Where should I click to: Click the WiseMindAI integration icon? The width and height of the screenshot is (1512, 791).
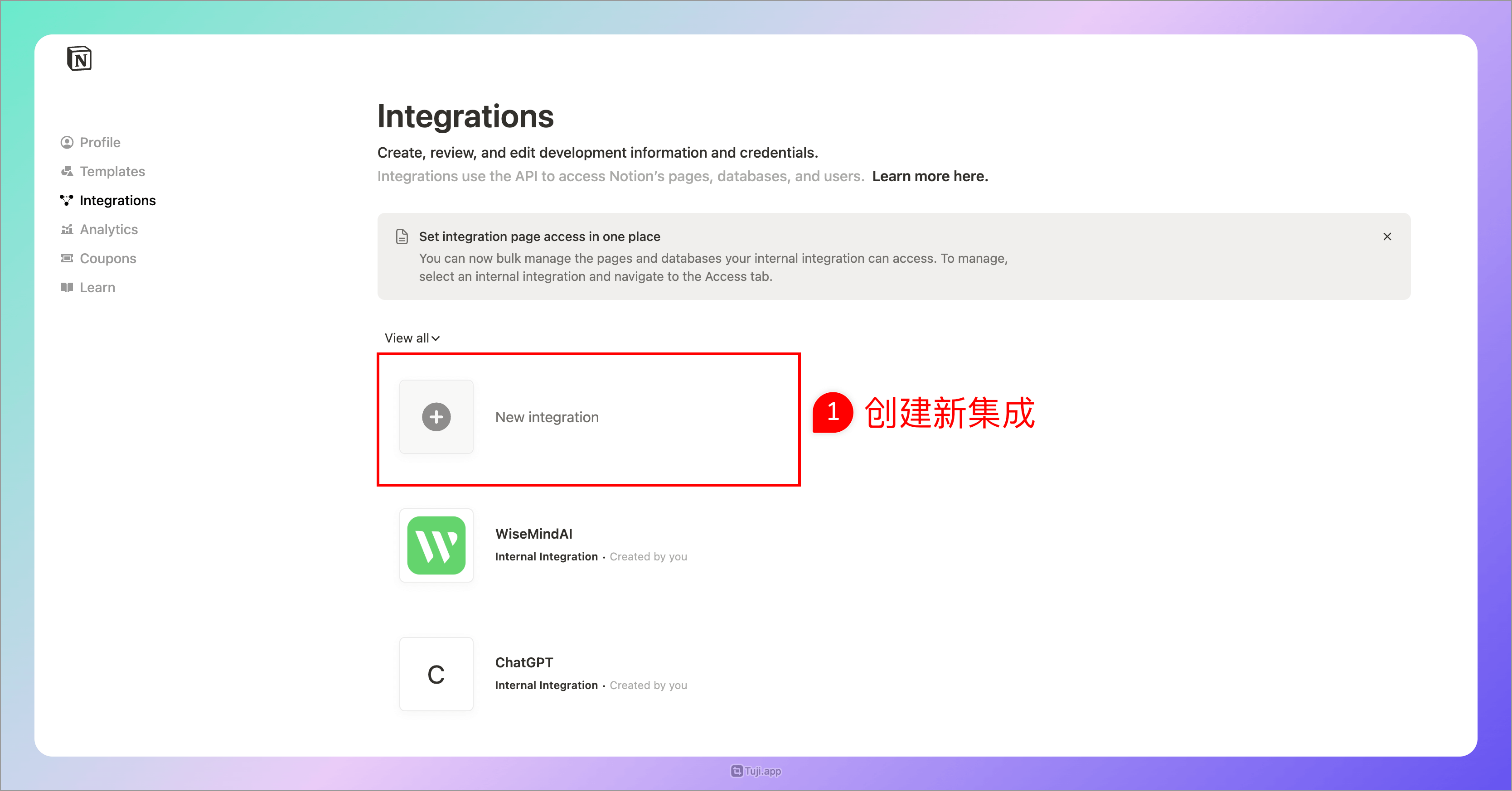point(436,546)
